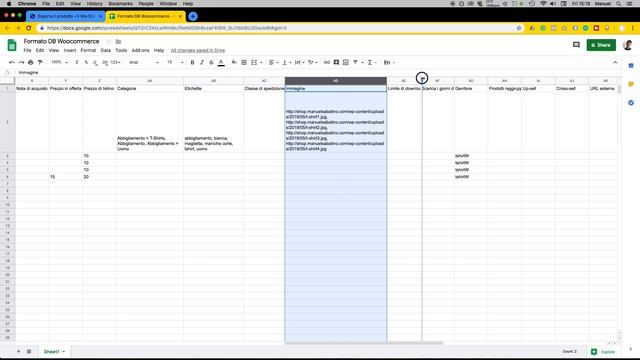Image resolution: width=640 pixels, height=360 pixels.
Task: Select the Categorie header cell
Action: tap(149, 89)
